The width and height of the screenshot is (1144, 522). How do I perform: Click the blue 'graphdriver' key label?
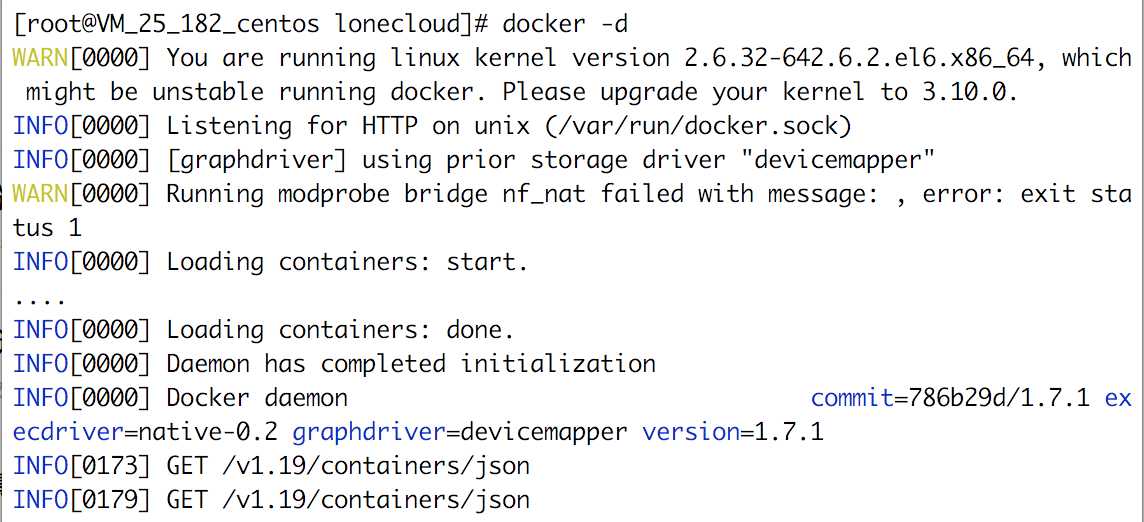click(368, 432)
